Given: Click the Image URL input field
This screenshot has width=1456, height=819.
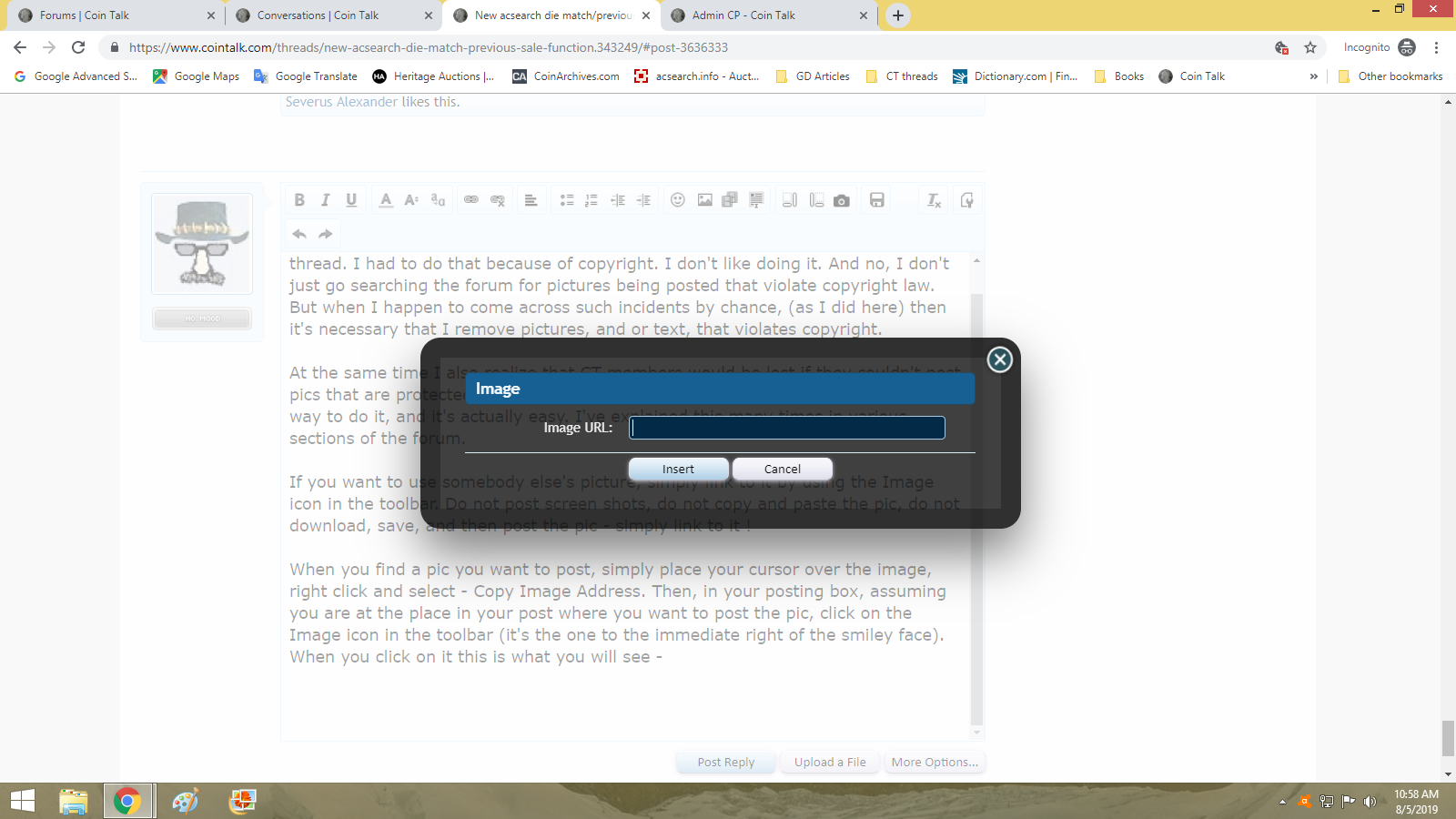Looking at the screenshot, I should tap(787, 428).
